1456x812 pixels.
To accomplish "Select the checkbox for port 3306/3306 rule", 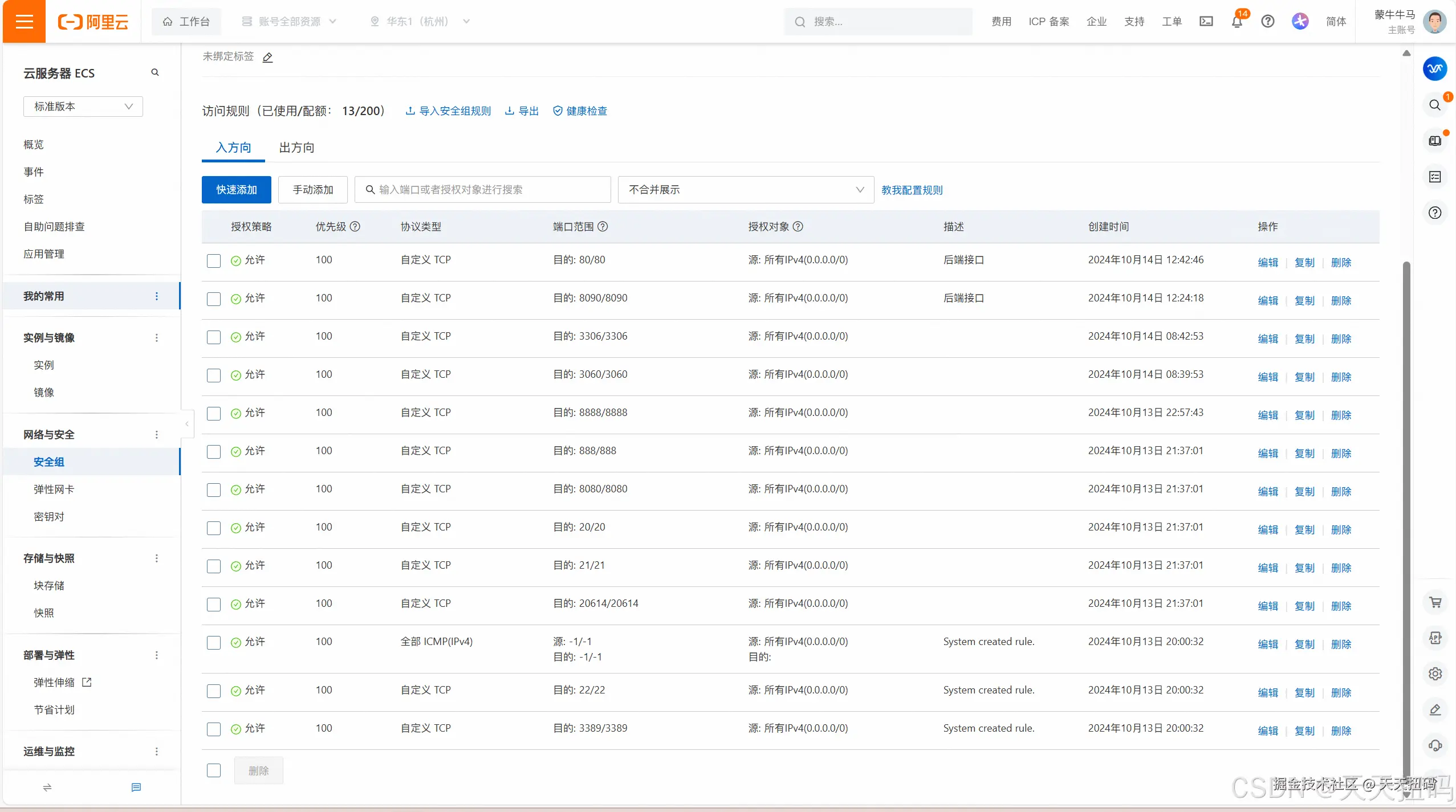I will point(214,337).
